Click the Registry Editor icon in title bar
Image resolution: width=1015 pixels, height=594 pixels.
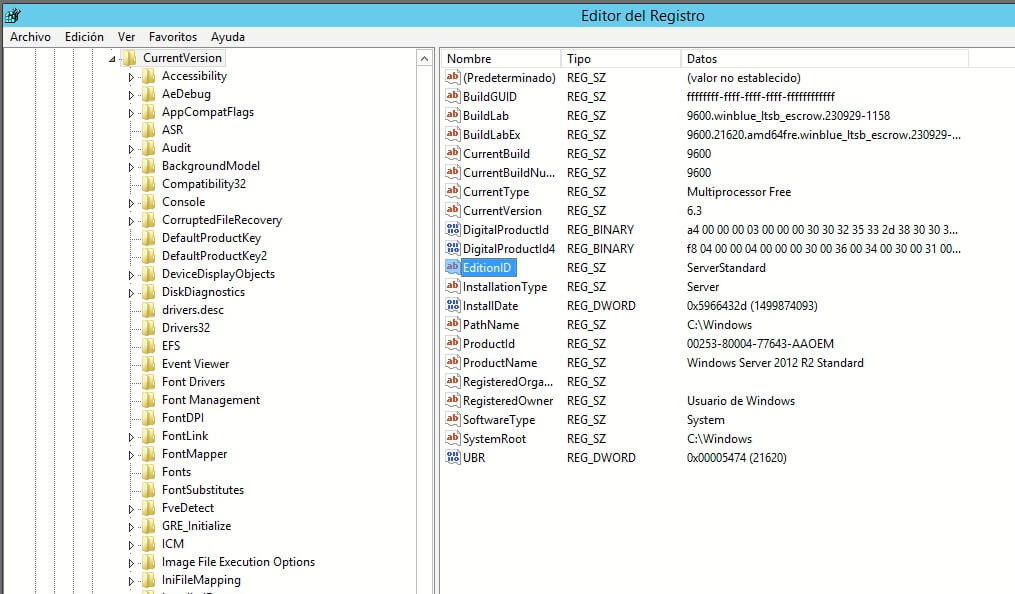(11, 15)
